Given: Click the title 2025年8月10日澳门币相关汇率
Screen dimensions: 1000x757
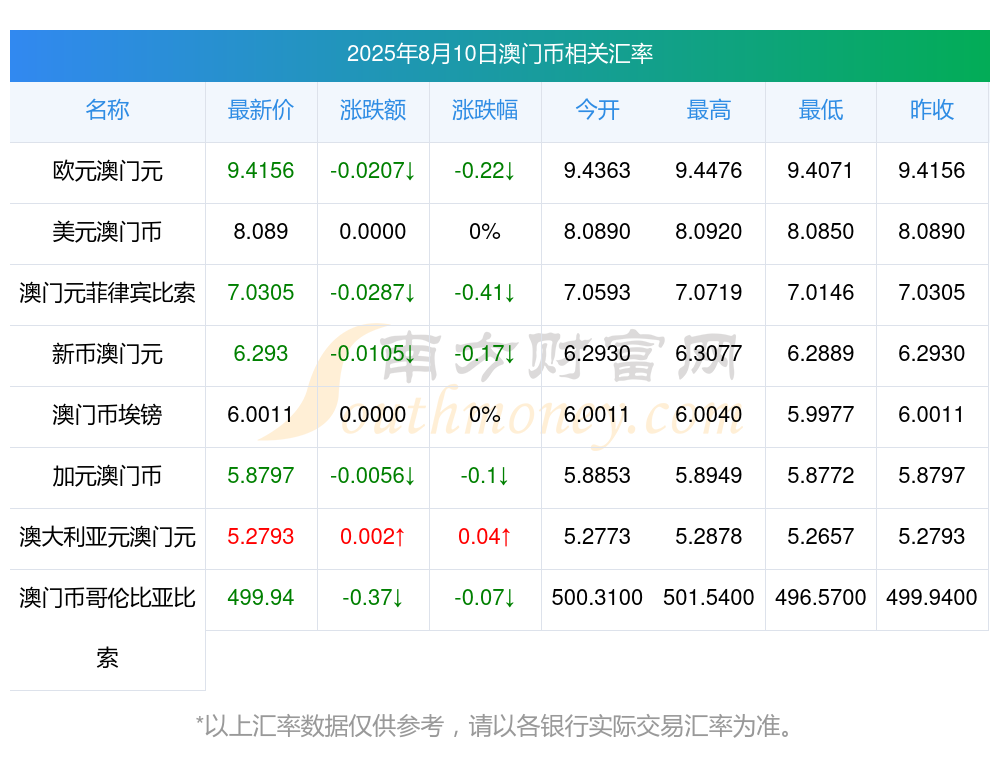Looking at the screenshot, I should click(499, 54).
